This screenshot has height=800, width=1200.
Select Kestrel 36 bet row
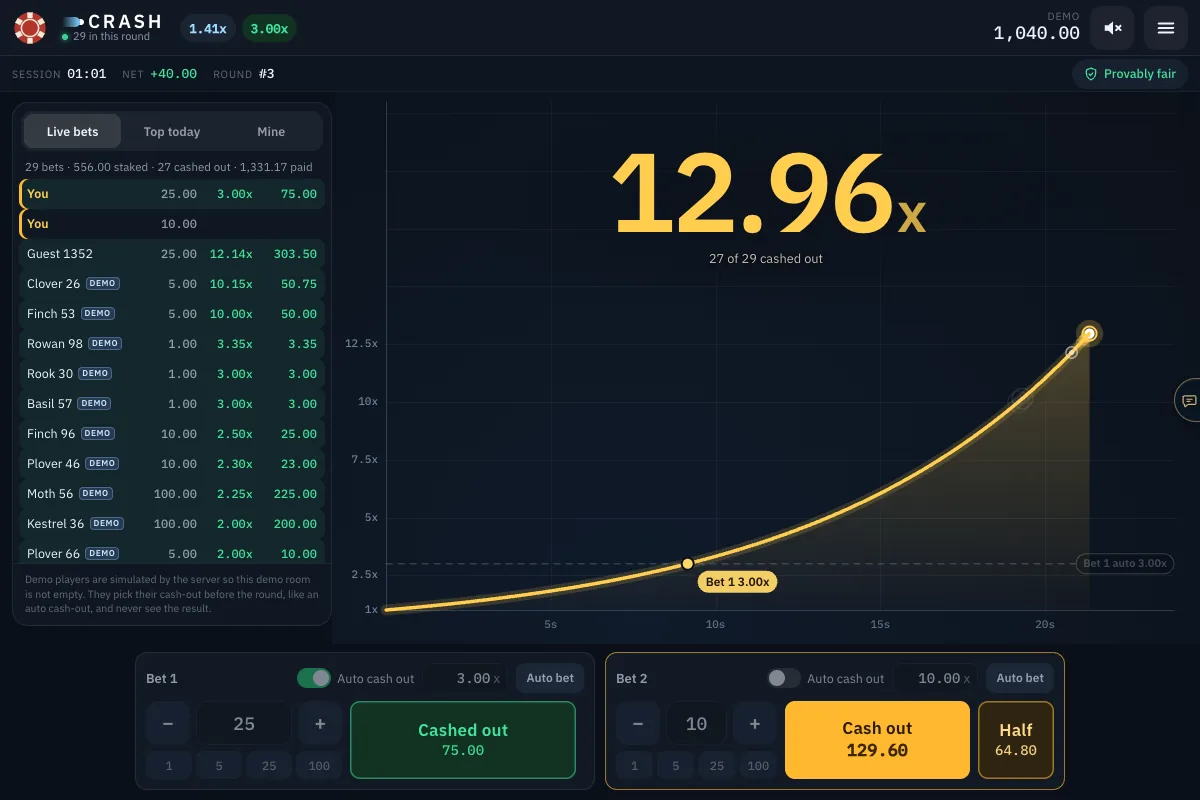click(x=172, y=524)
